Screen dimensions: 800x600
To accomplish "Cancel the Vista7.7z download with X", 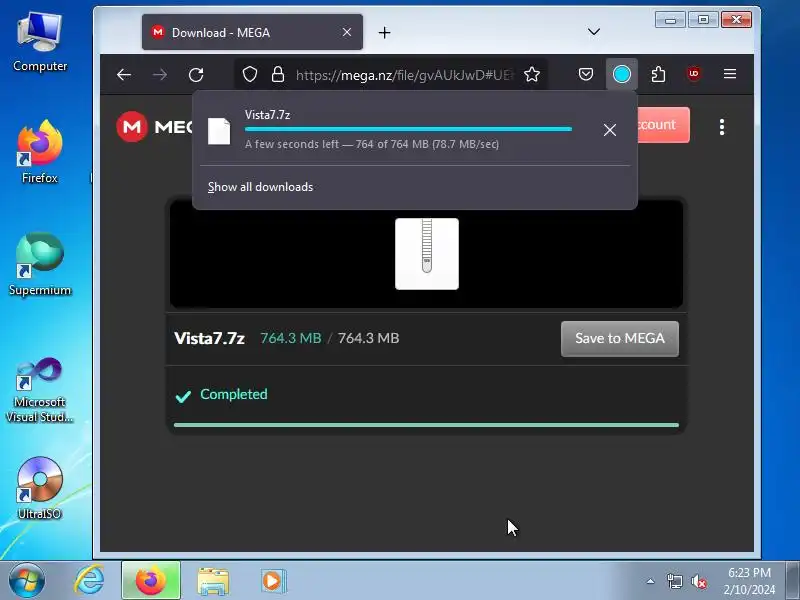I will pyautogui.click(x=610, y=130).
